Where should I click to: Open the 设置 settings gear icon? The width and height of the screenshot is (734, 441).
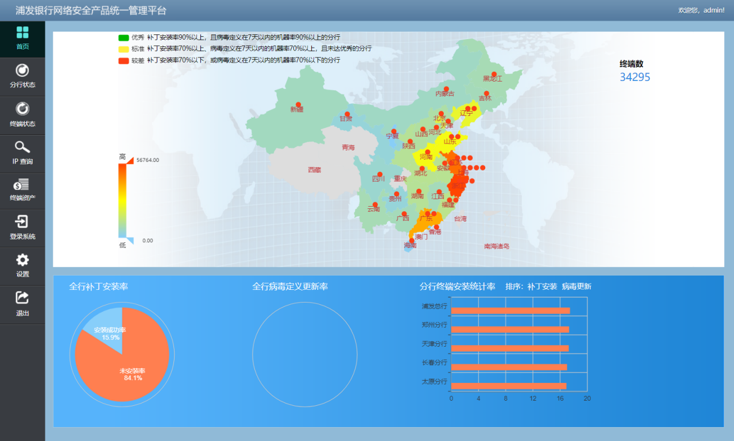pos(22,260)
